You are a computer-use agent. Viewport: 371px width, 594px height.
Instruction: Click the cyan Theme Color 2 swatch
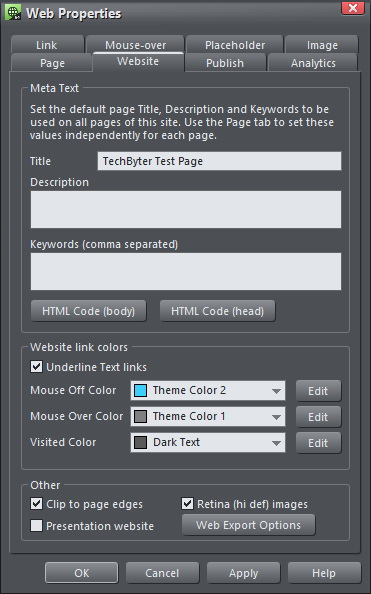[141, 391]
